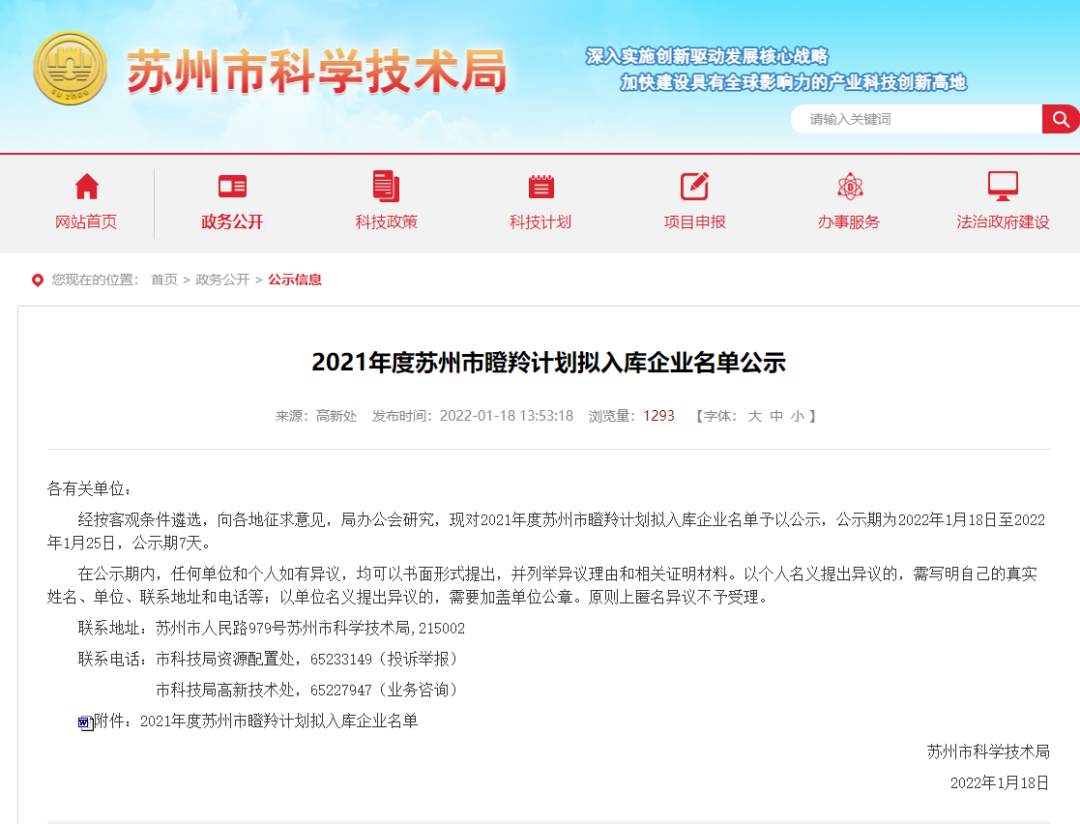1080x824 pixels.
Task: Go to 首页 in the breadcrumb
Action: pos(164,280)
